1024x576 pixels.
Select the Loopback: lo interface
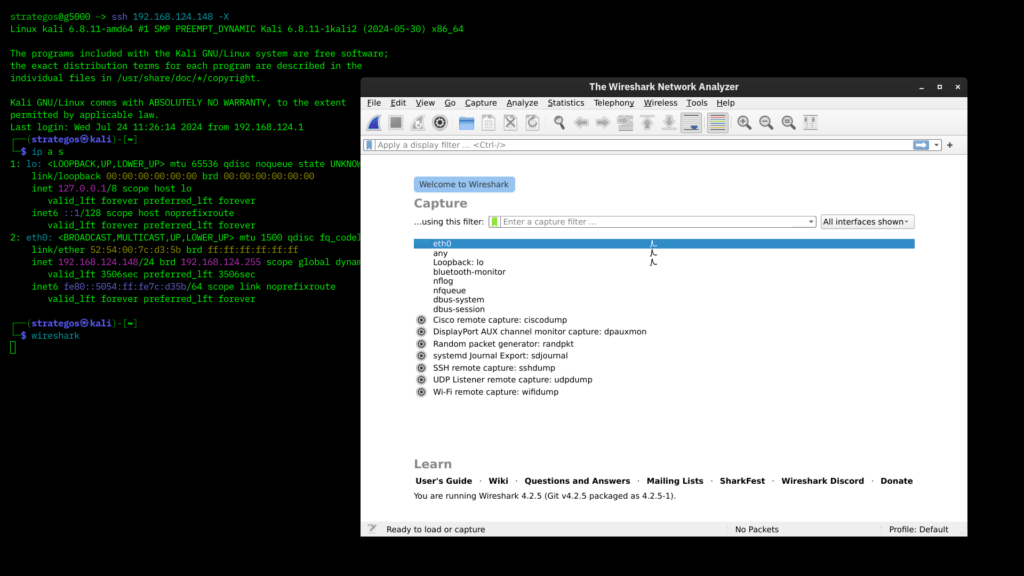tap(664, 263)
